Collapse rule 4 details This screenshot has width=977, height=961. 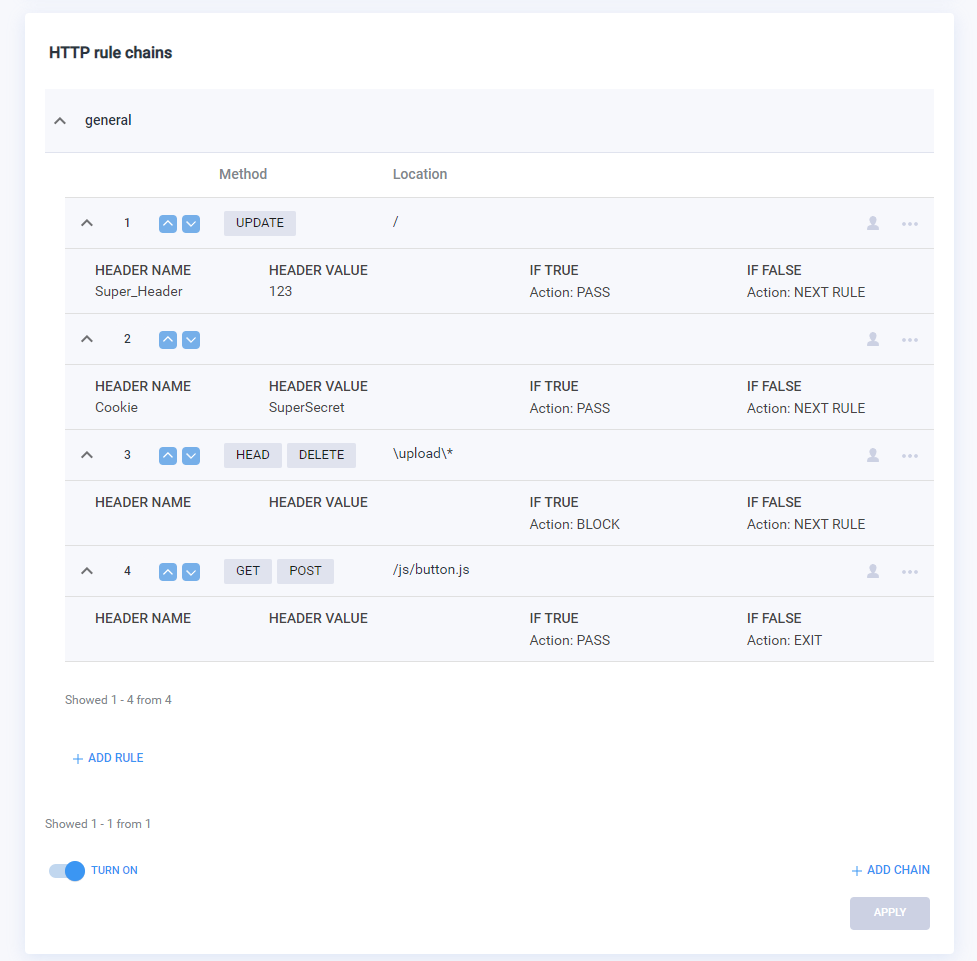[87, 571]
